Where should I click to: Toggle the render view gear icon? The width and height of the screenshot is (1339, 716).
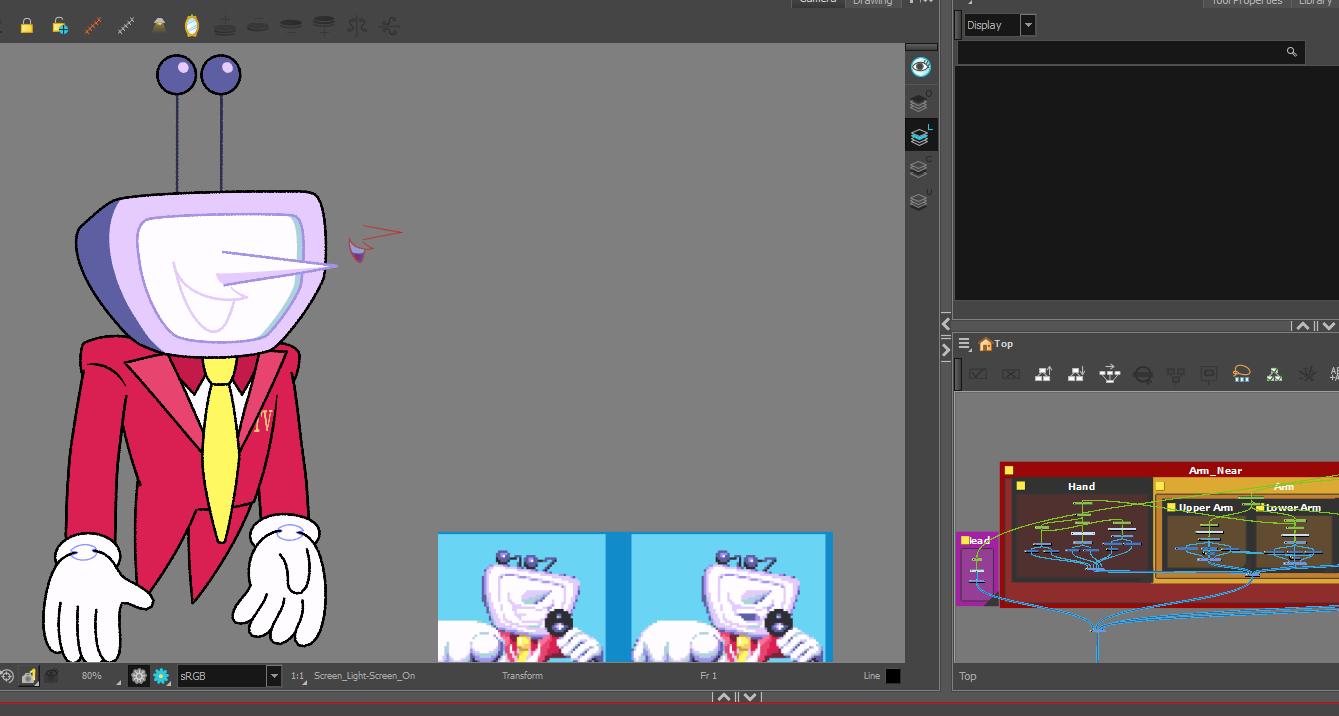point(160,676)
